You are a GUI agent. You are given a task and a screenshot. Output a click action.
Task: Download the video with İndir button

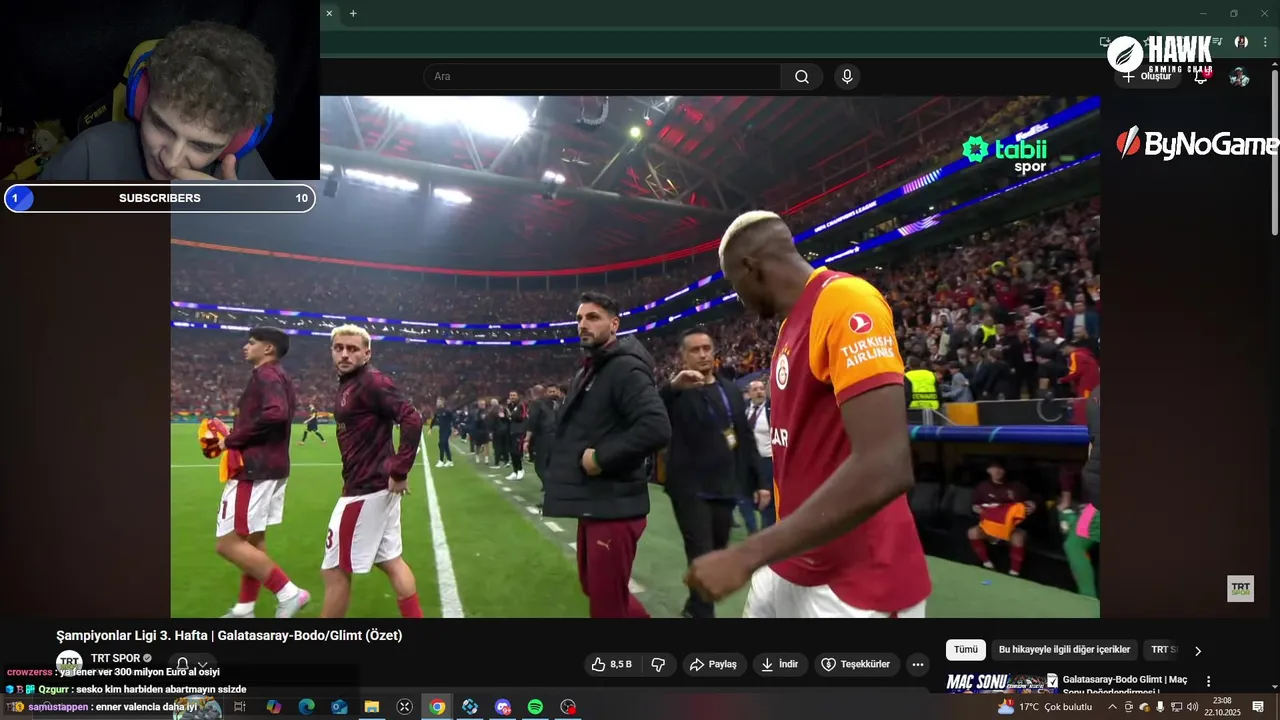pos(780,664)
